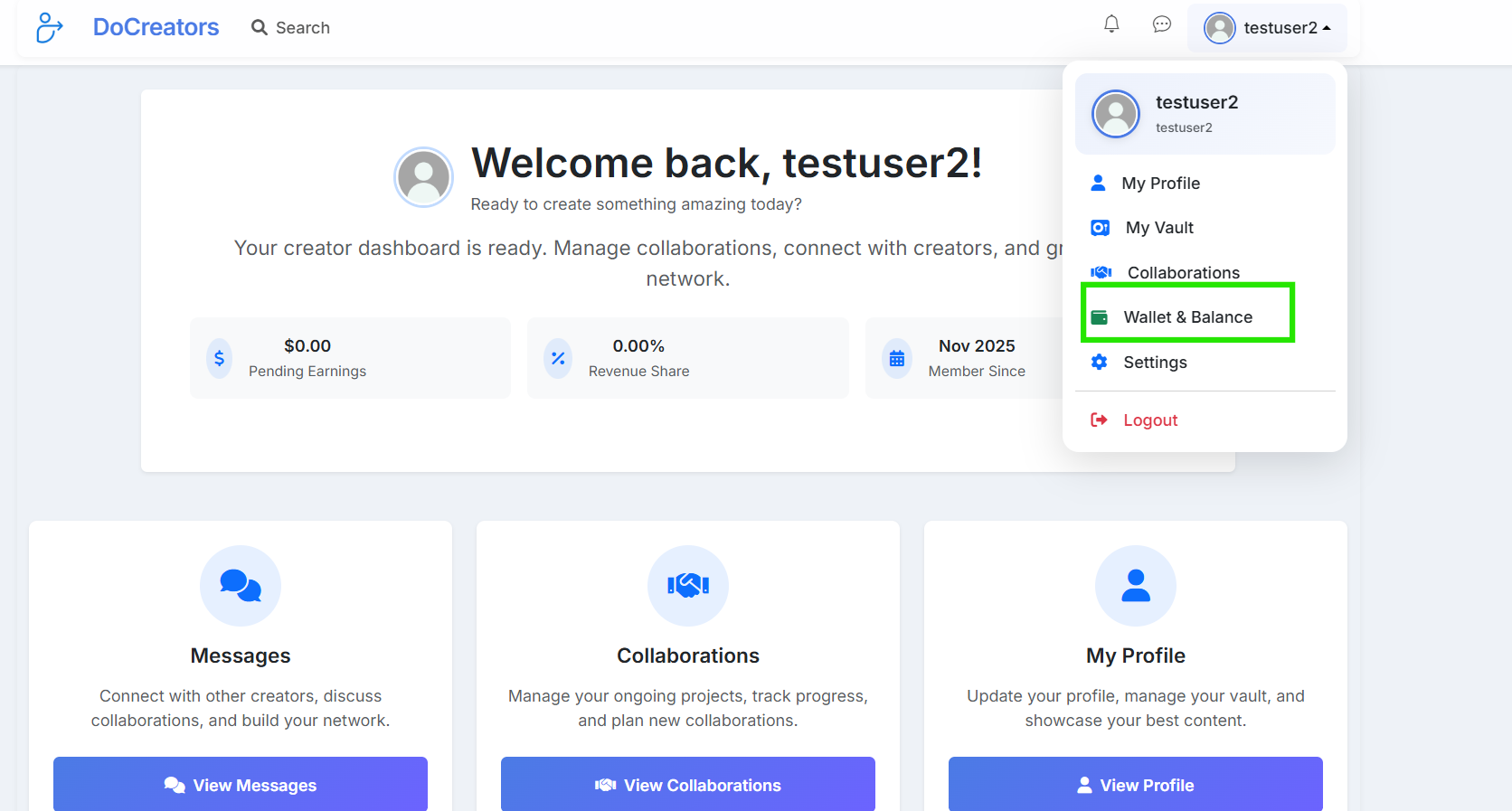Click the percent Revenue Share icon
This screenshot has height=811, width=1512.
558,358
